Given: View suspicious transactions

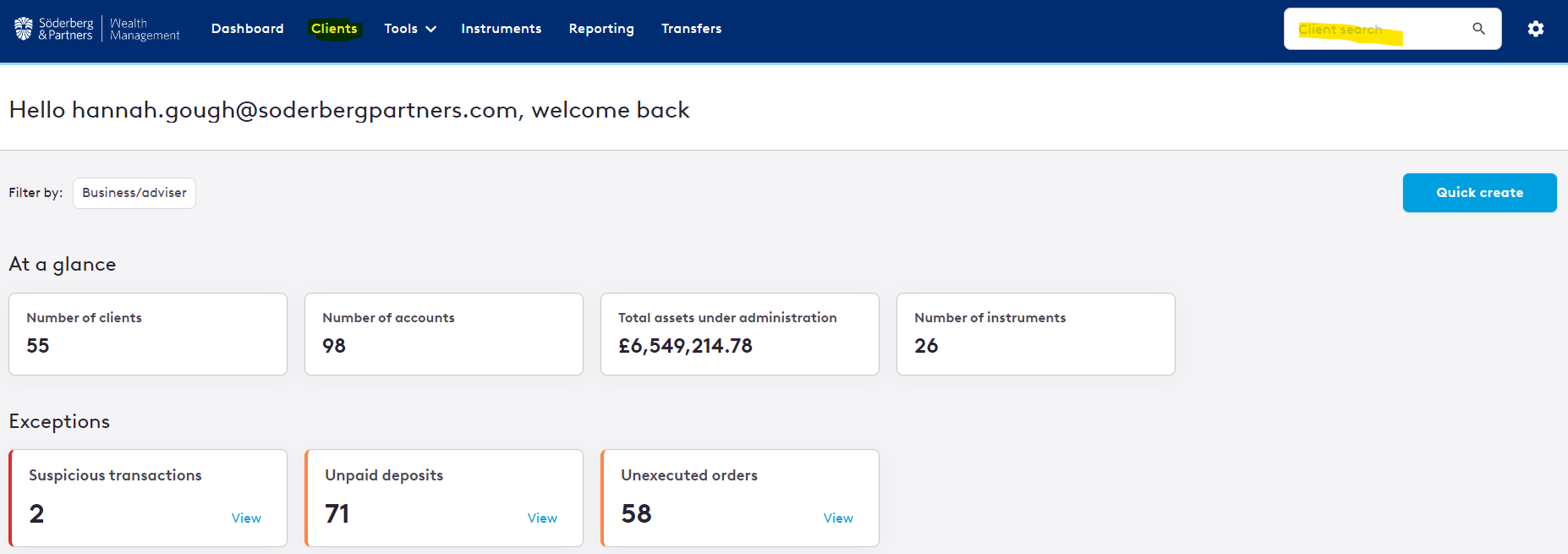Looking at the screenshot, I should pyautogui.click(x=246, y=518).
